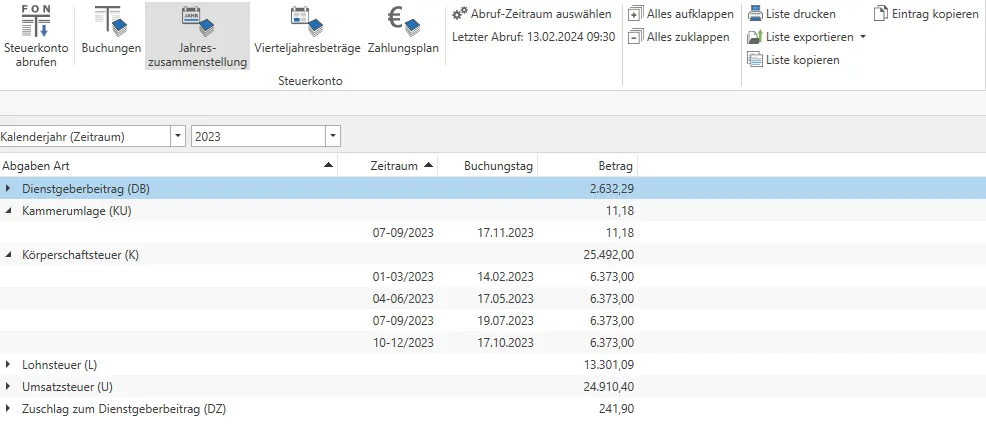Image resolution: width=986 pixels, height=440 pixels.
Task: Click the Alles aufklappen plus icon
Action: coord(636,14)
